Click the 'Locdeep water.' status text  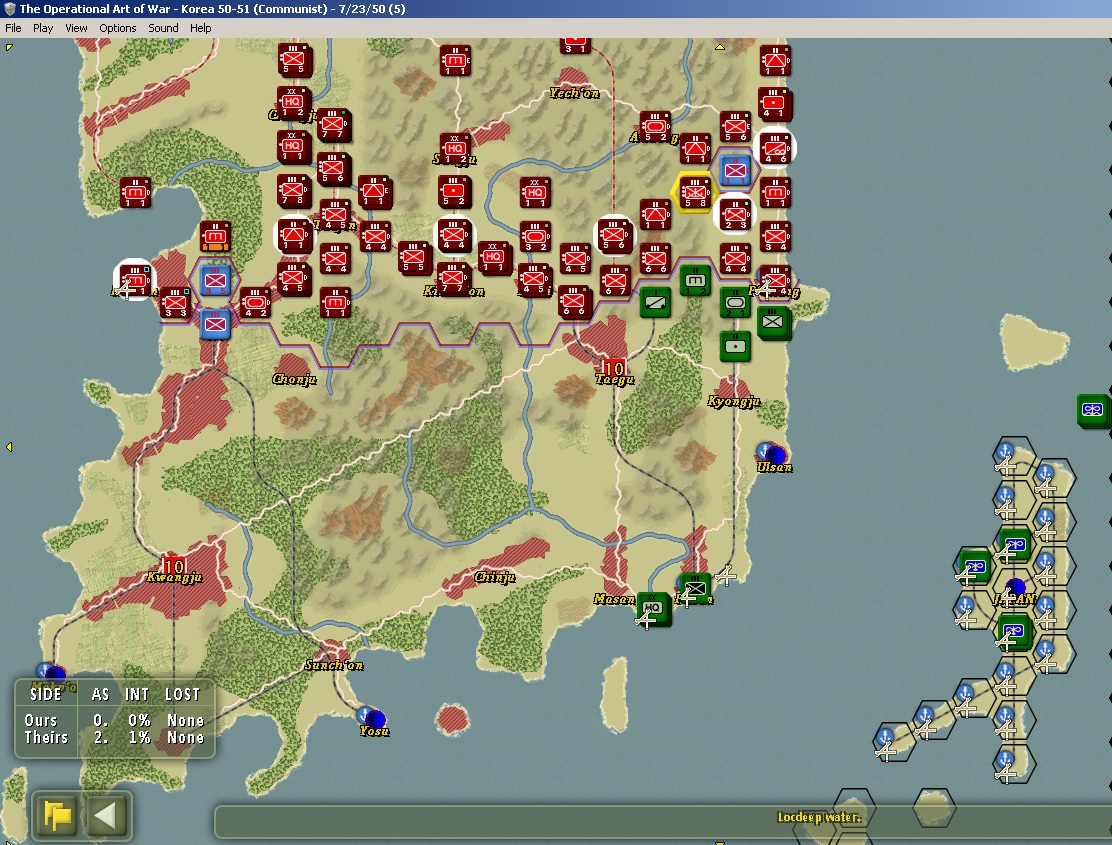[819, 817]
